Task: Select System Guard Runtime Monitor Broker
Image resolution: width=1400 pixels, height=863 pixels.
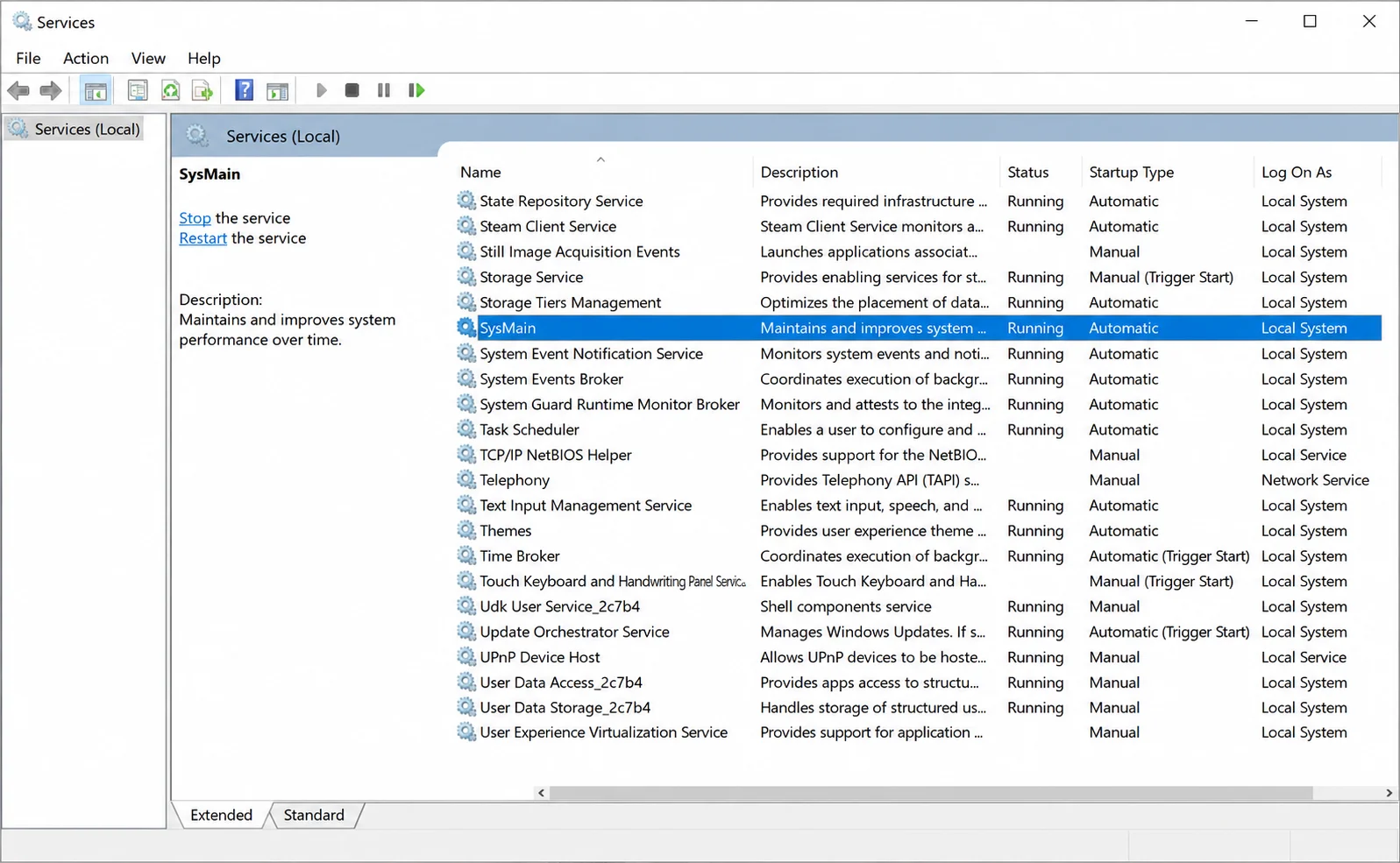Action: pyautogui.click(x=918, y=404)
